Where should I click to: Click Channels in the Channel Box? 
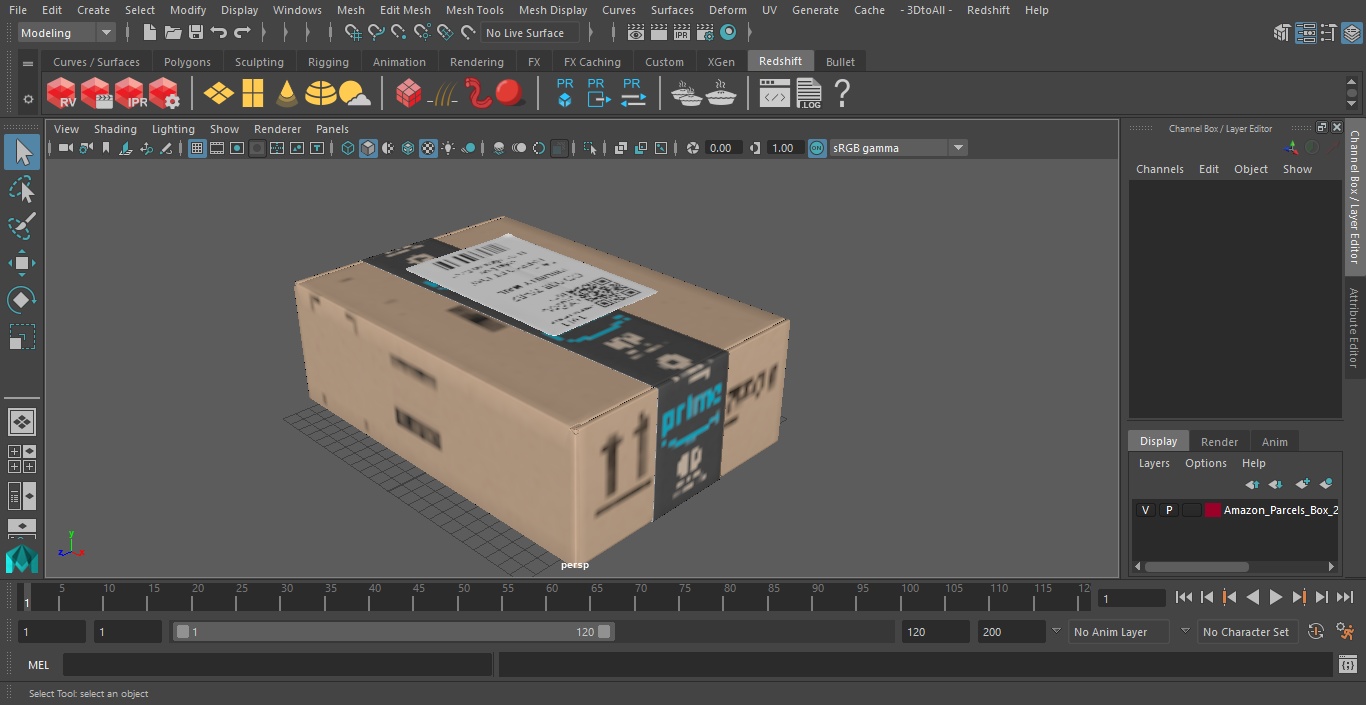coord(1159,169)
